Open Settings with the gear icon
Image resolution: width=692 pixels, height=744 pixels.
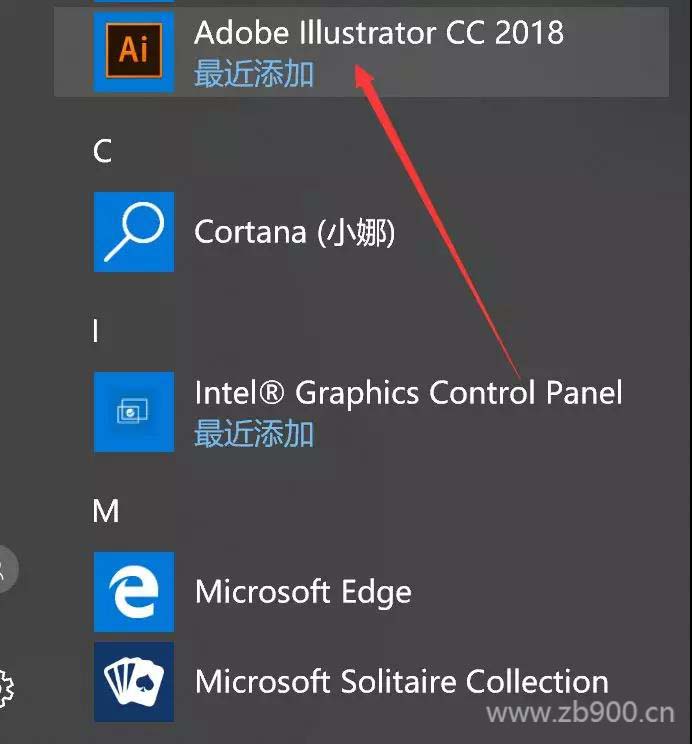pyautogui.click(x=5, y=688)
